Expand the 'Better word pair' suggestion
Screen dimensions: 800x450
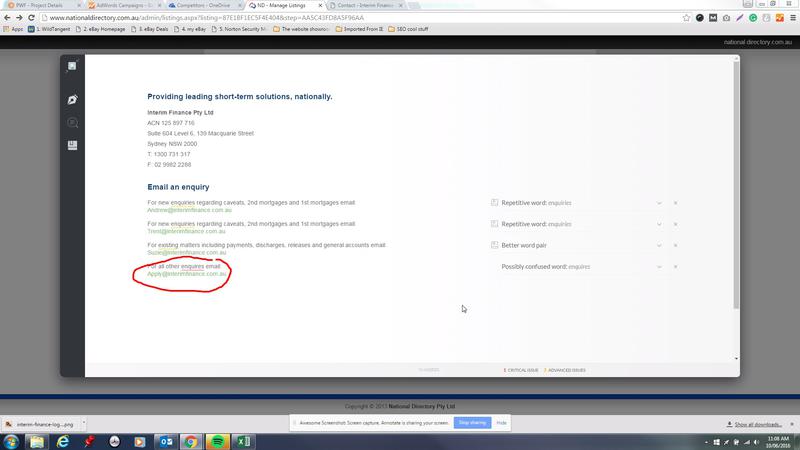(659, 245)
